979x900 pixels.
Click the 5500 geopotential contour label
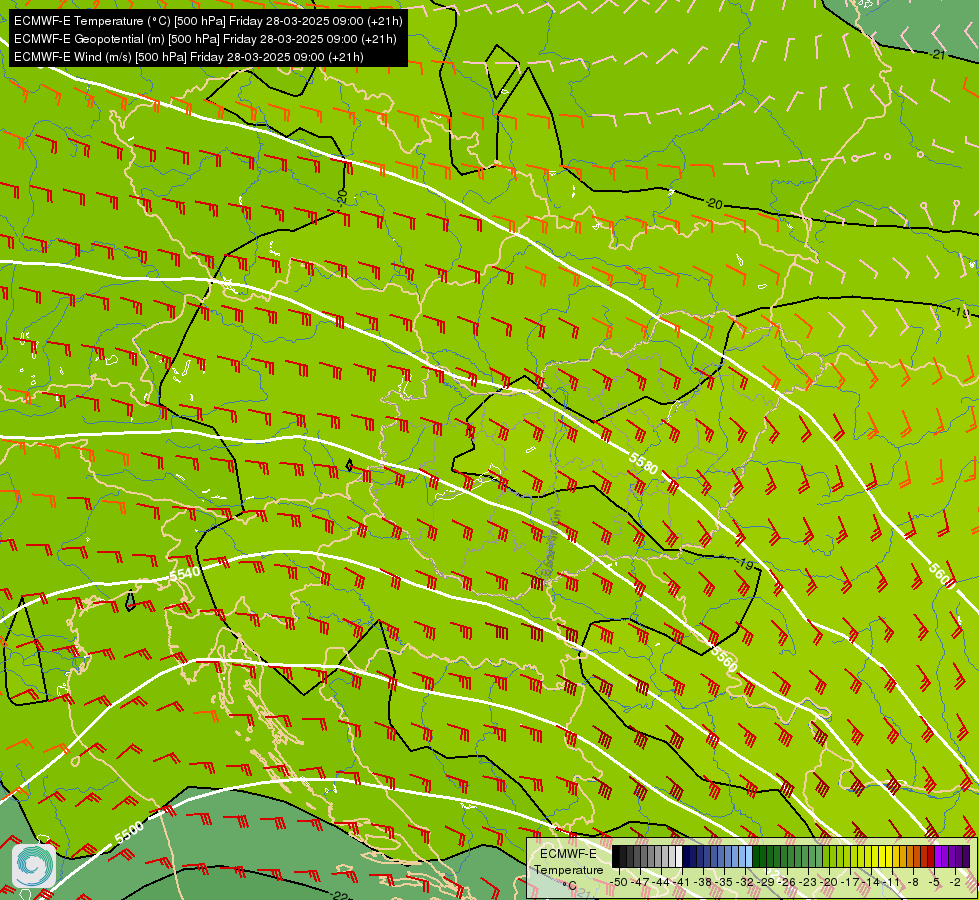tap(129, 833)
